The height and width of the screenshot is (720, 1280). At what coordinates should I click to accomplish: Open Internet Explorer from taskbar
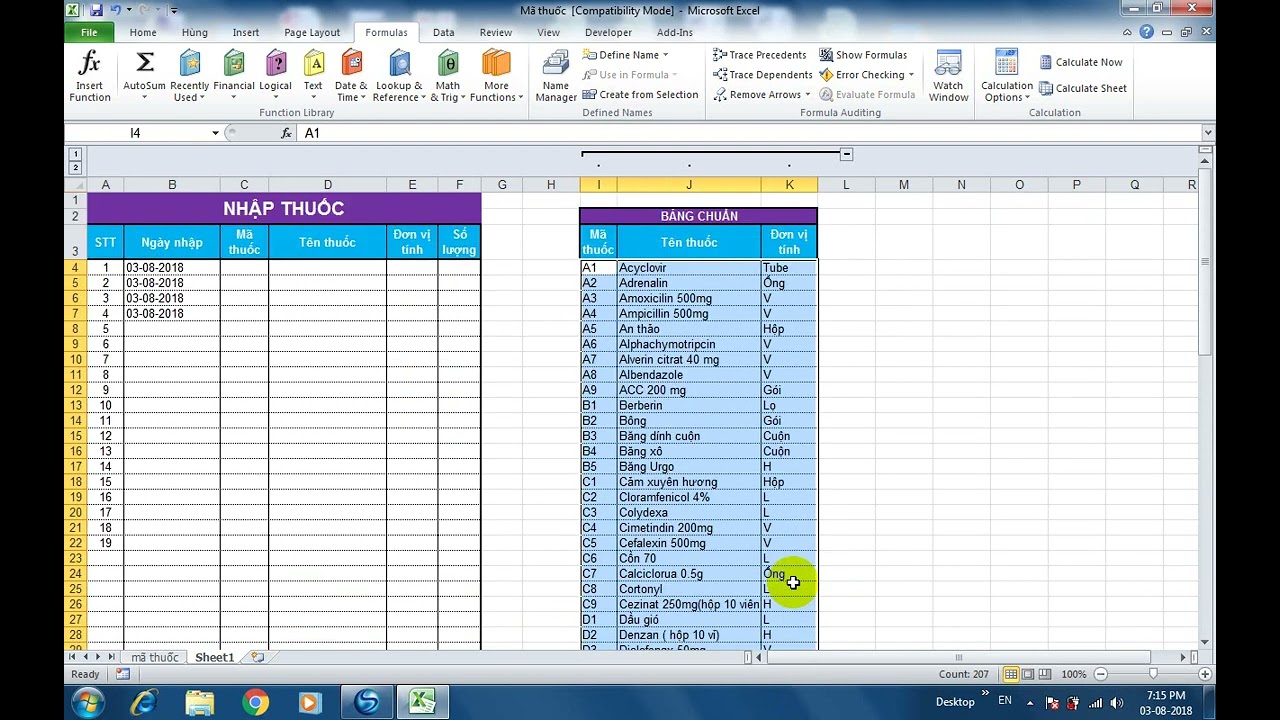coord(145,703)
